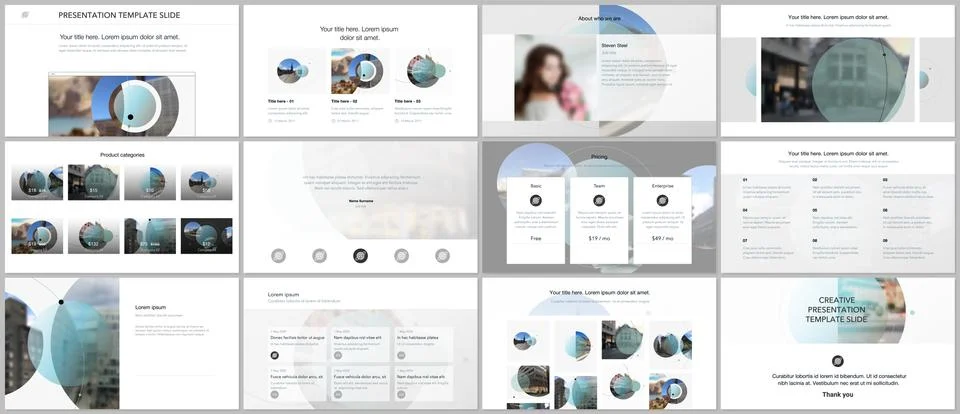
Task: Click the dark icon in Donec facilisis card
Action: 274,355
